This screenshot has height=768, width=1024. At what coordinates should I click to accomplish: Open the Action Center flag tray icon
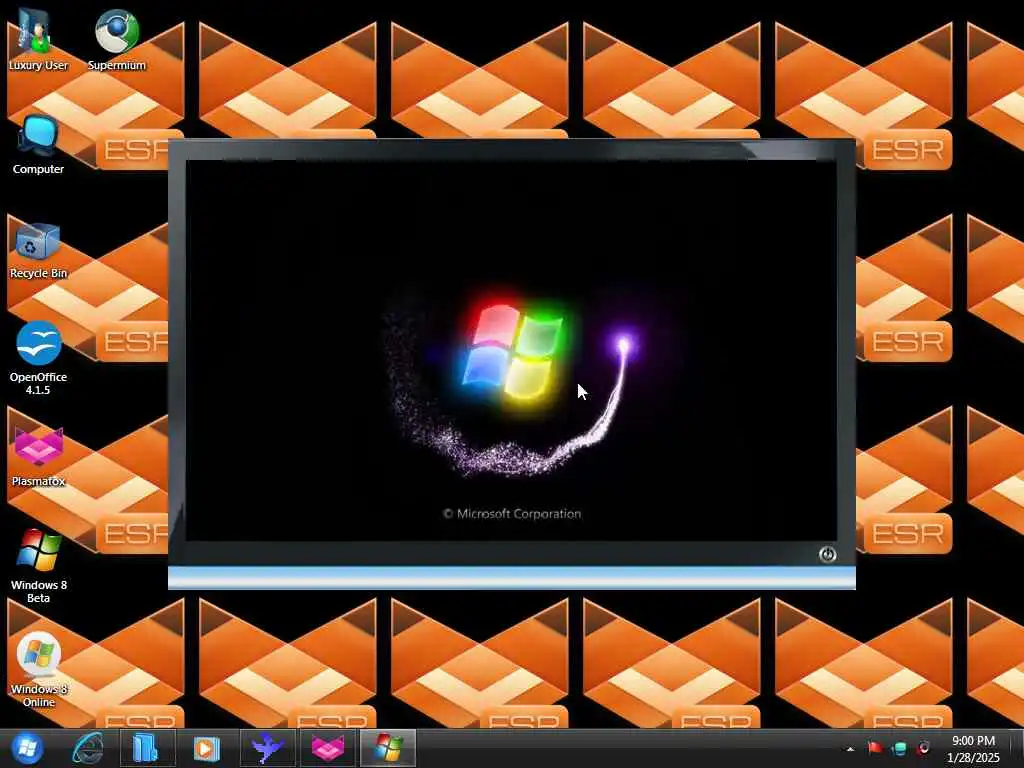point(874,748)
